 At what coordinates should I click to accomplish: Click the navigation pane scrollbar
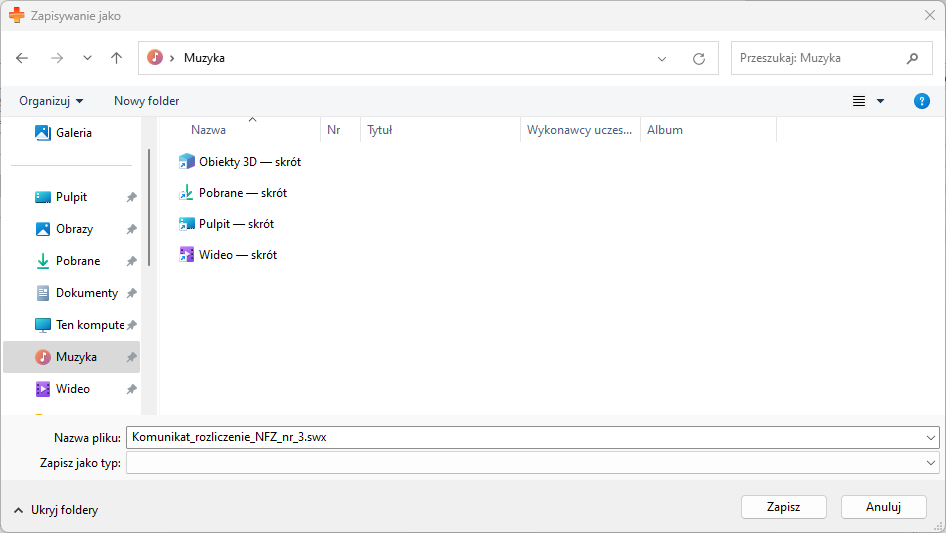[x=149, y=208]
